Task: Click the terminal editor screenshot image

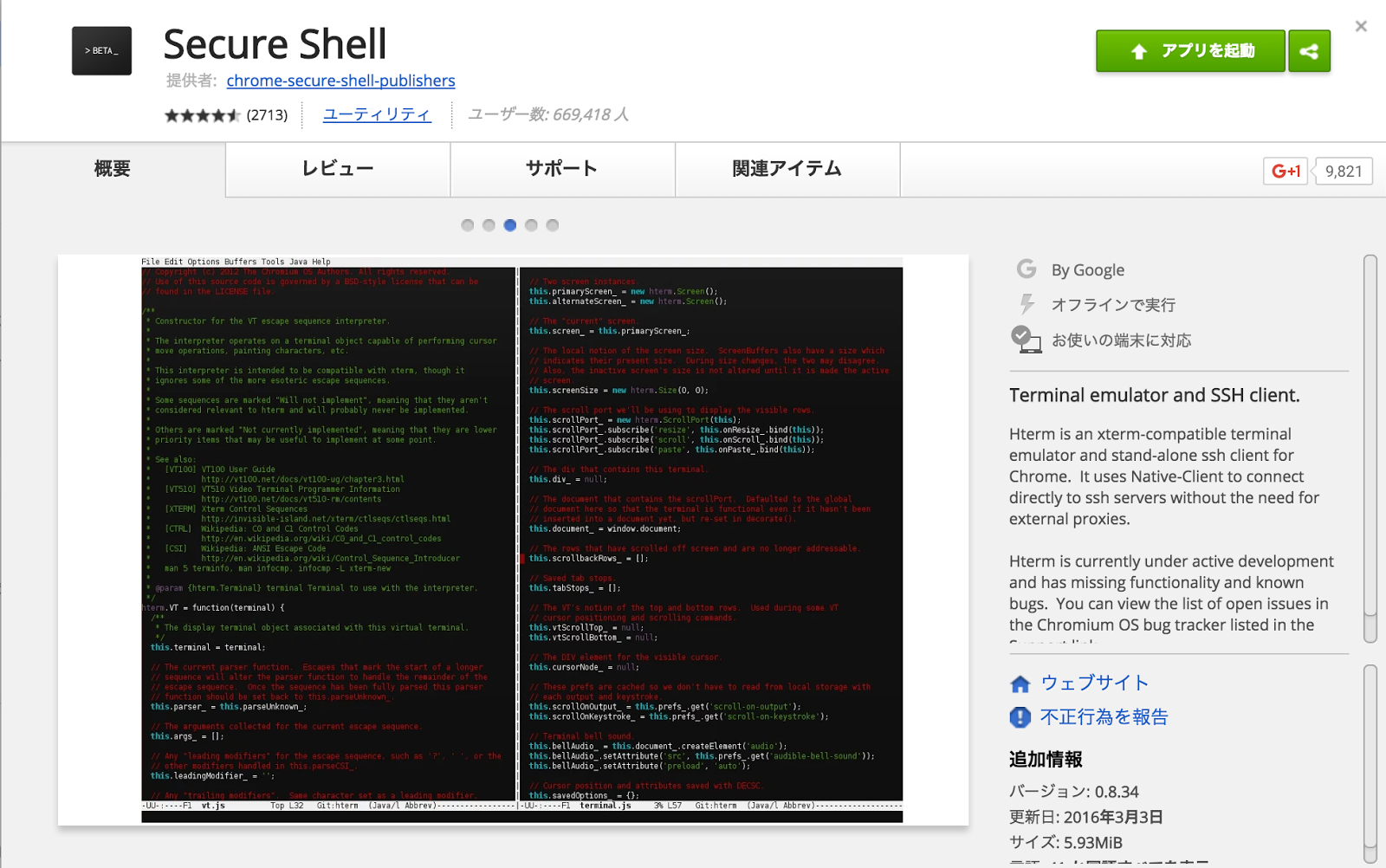Action: 522,540
